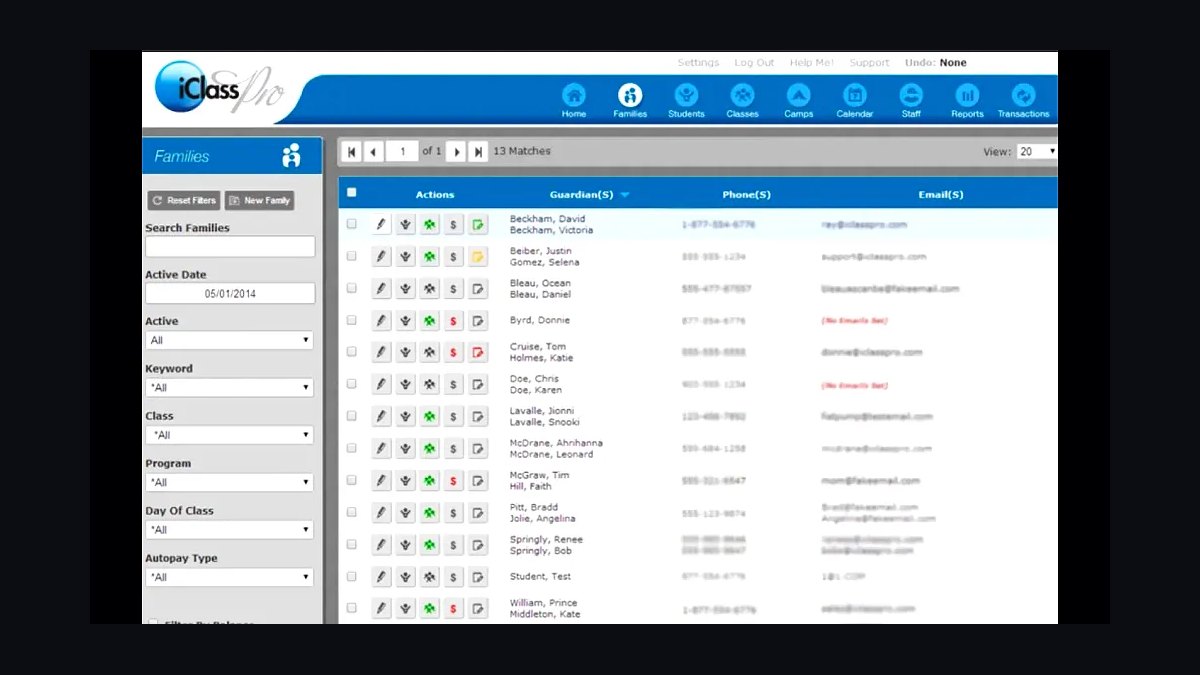Jump to the first page of results
This screenshot has width=1200, height=675.
click(352, 151)
